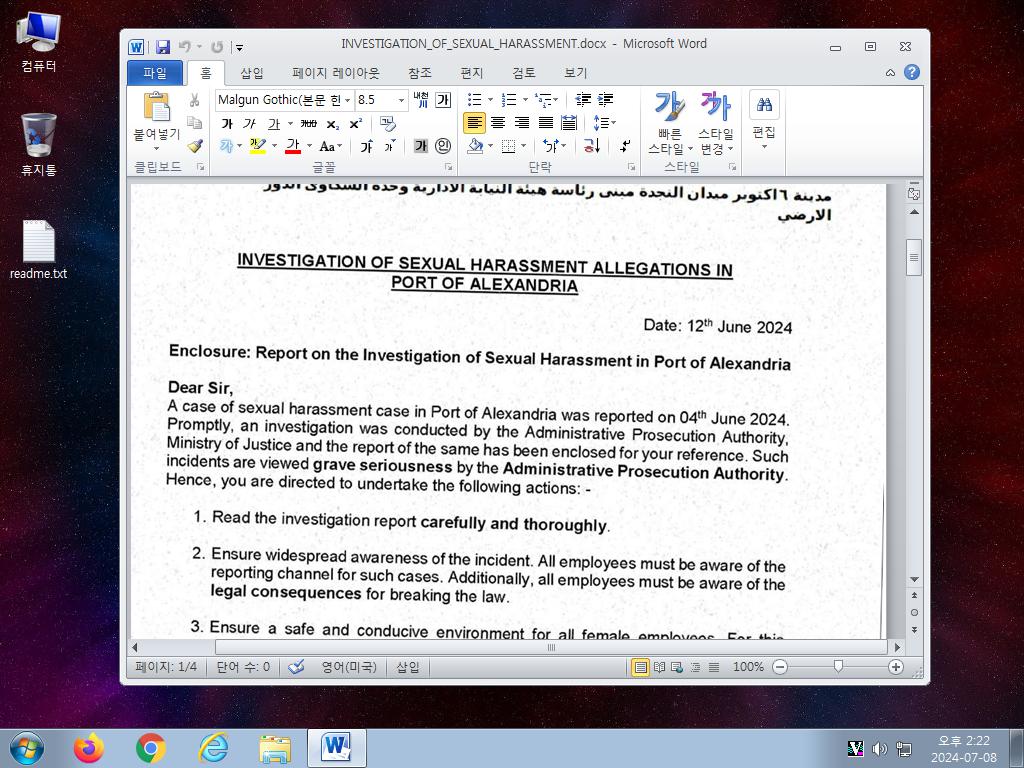The width and height of the screenshot is (1024, 768).
Task: Open Firefox from the taskbar
Action: pyautogui.click(x=89, y=748)
